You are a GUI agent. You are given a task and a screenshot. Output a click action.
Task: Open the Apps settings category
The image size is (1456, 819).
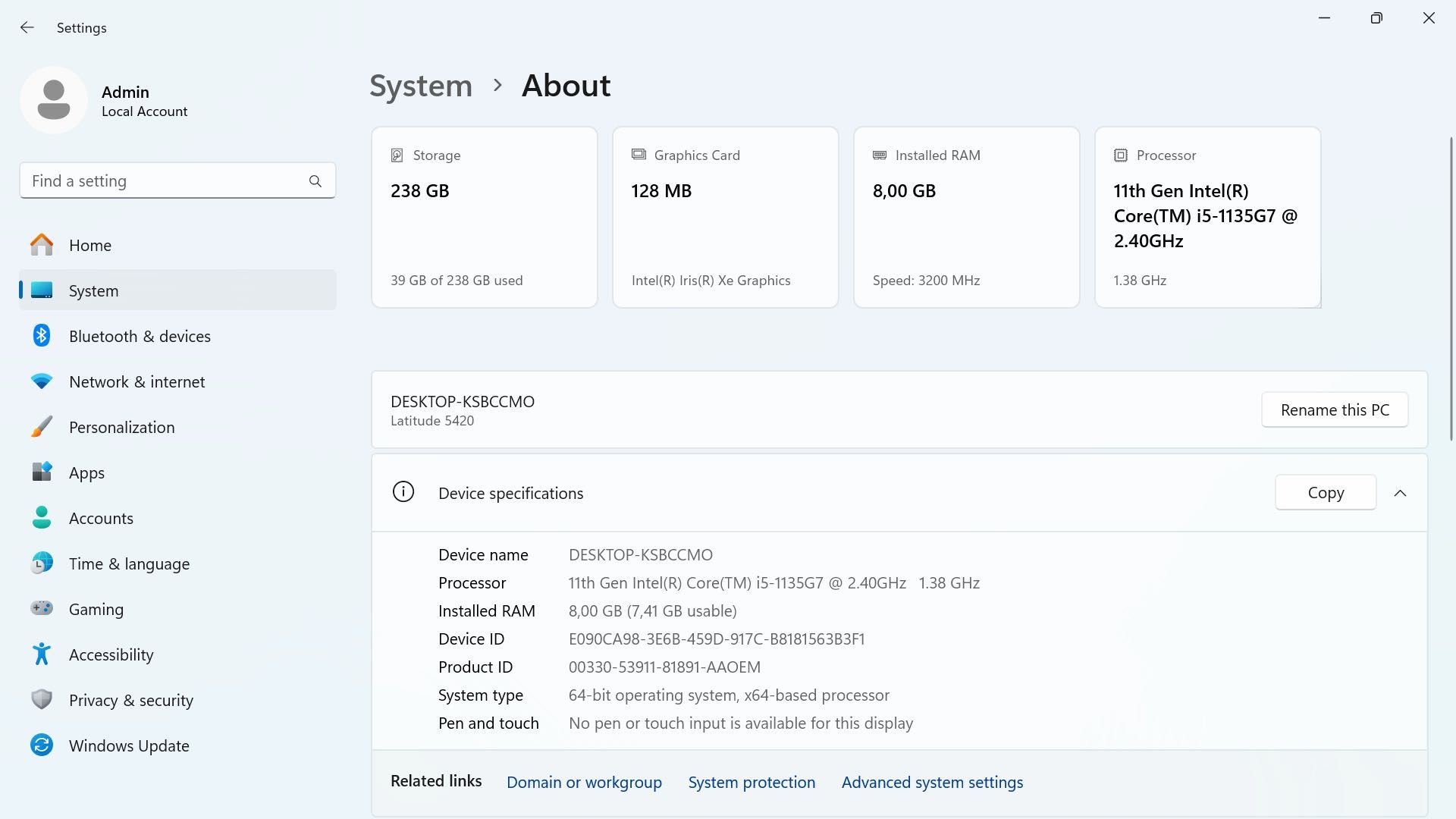[x=177, y=472]
